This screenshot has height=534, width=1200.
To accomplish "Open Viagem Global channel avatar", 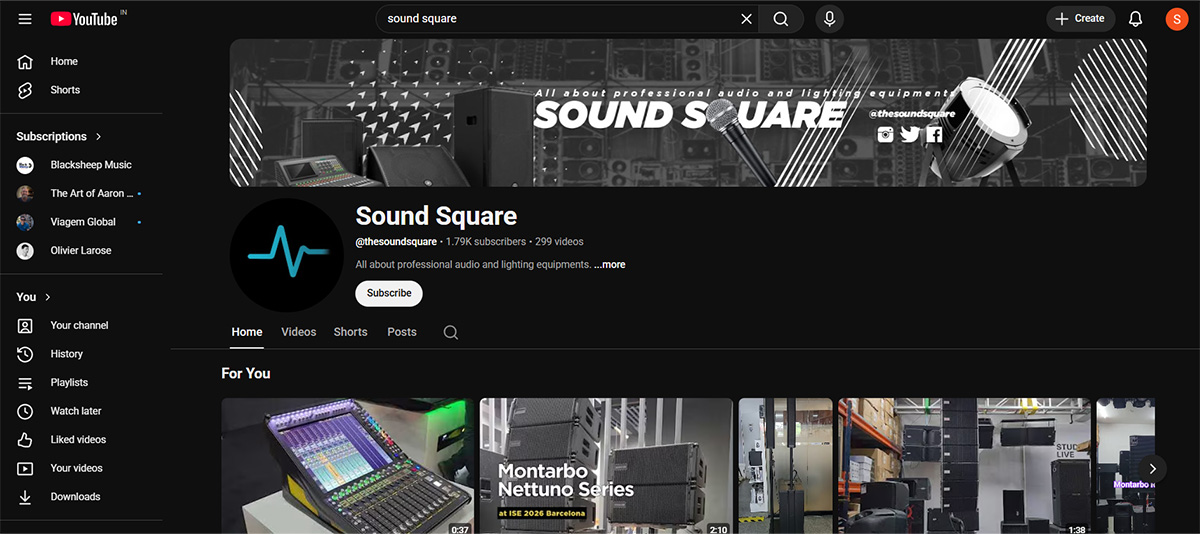I will click(26, 222).
